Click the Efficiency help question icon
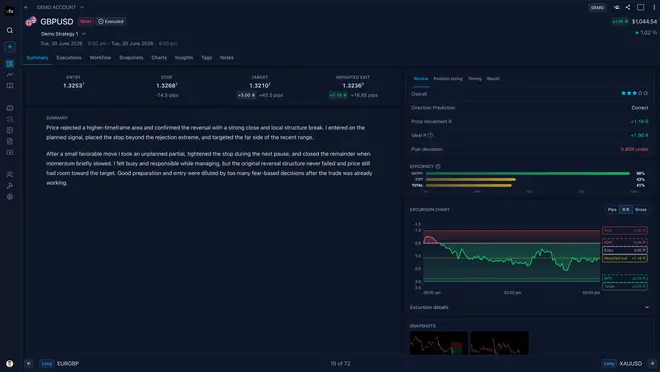Image resolution: width=660 pixels, height=372 pixels. pyautogui.click(x=438, y=167)
